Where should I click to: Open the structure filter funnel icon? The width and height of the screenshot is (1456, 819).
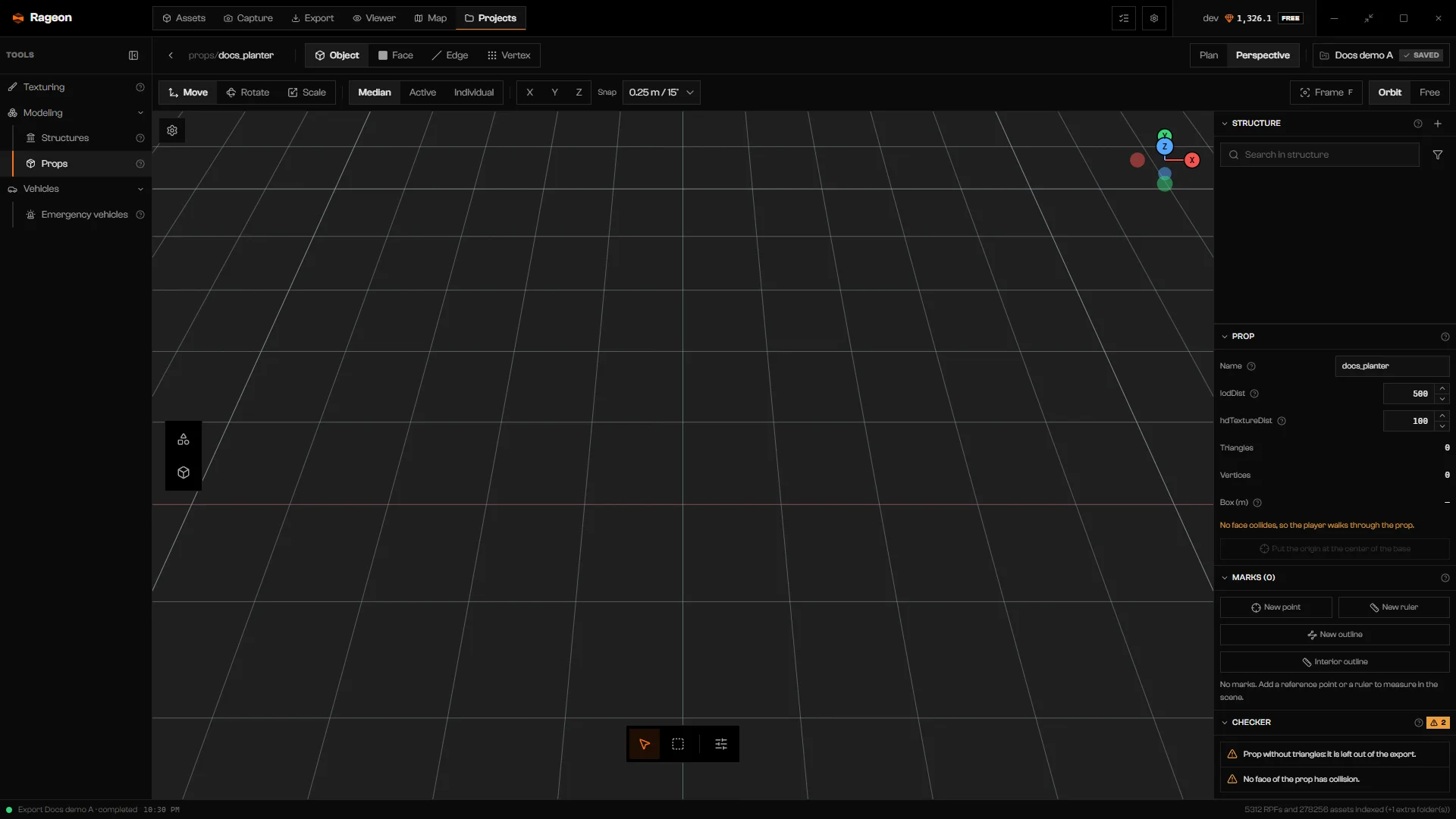[1438, 155]
